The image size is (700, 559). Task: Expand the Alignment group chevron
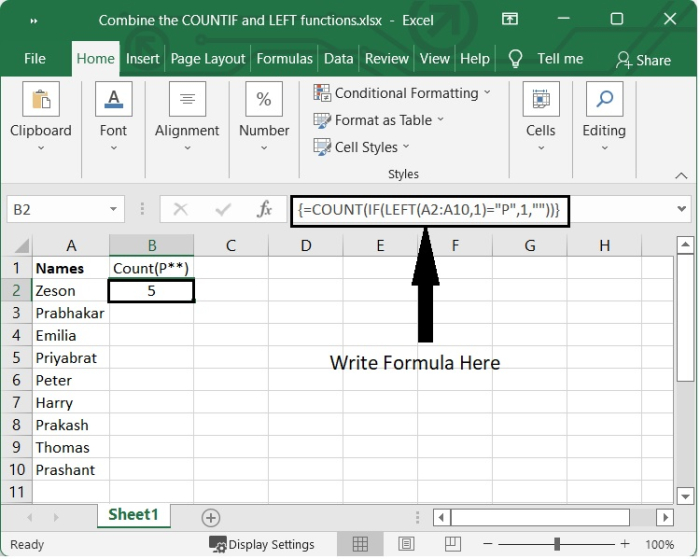tap(187, 148)
